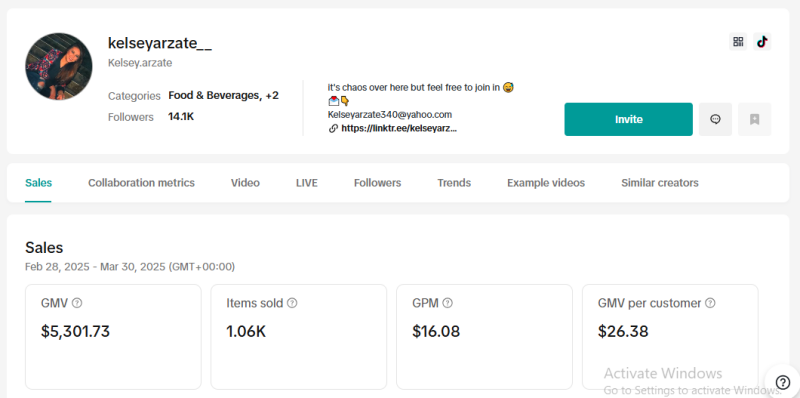Click the link chain icon beside linktr.ee
Viewport: 800px width, 398px height.
point(333,129)
